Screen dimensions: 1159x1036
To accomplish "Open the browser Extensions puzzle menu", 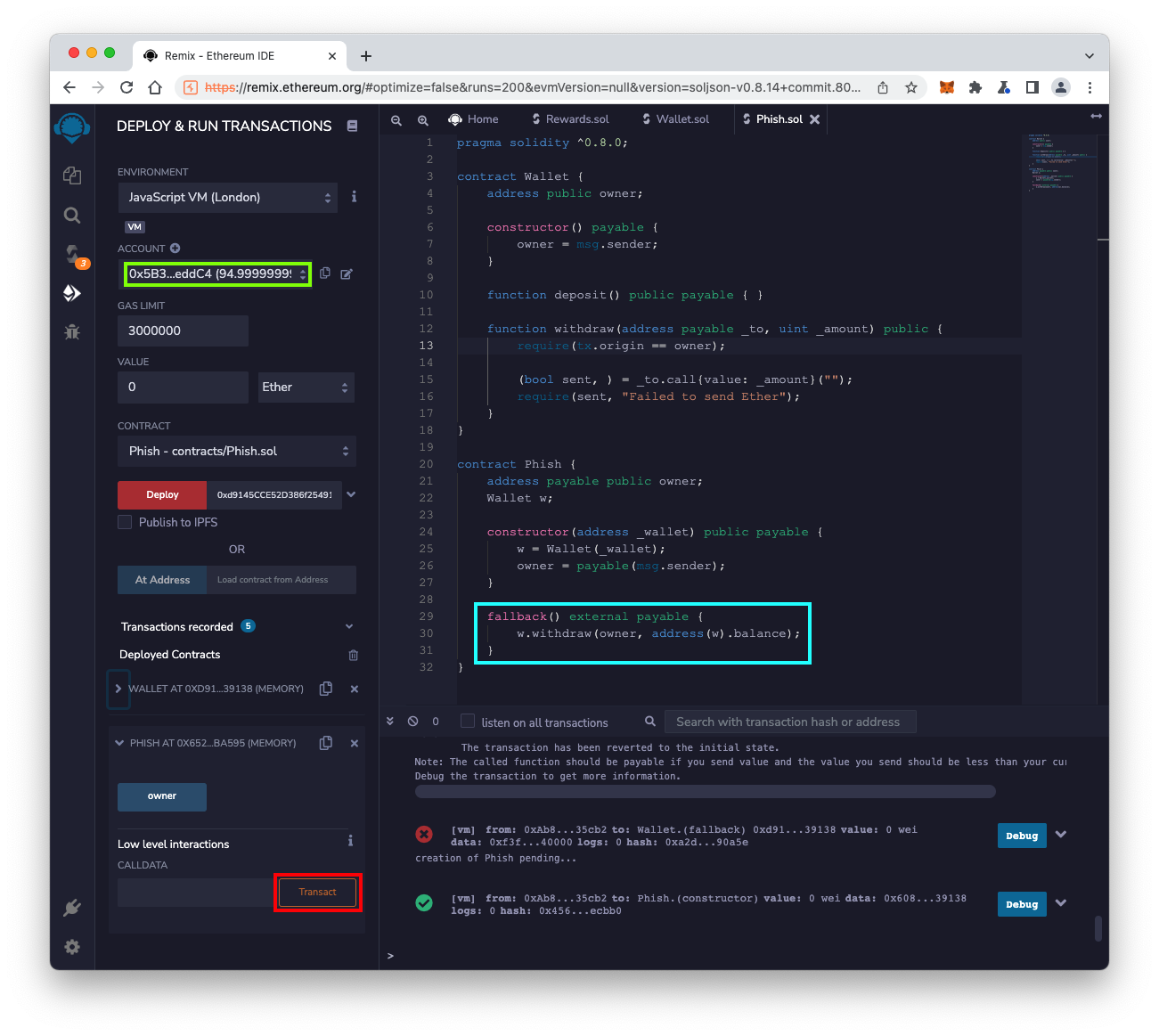I will click(975, 87).
